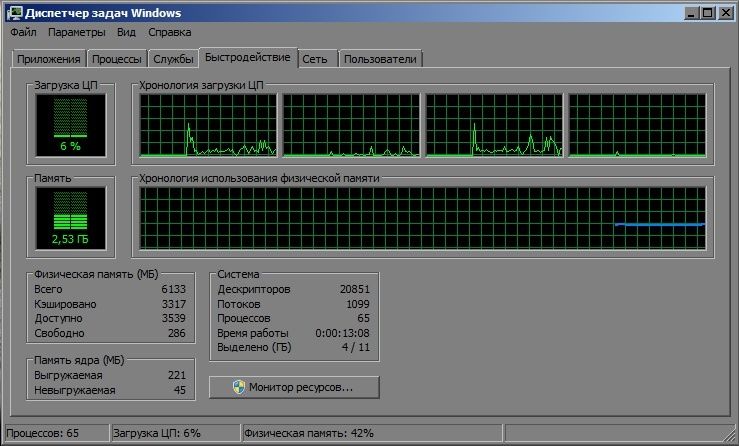This screenshot has height=446, width=739.
Task: Open the Справка menu
Action: [170, 32]
